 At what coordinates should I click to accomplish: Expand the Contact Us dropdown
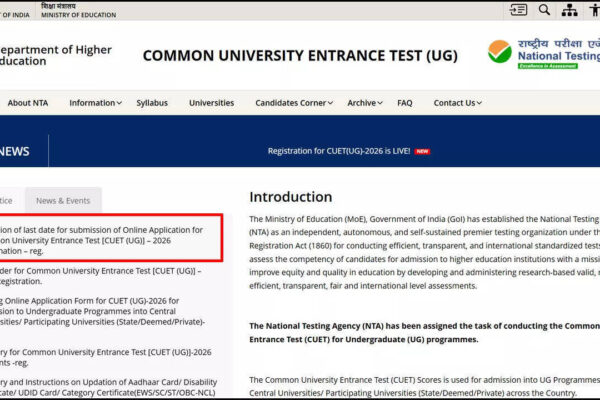pos(457,103)
